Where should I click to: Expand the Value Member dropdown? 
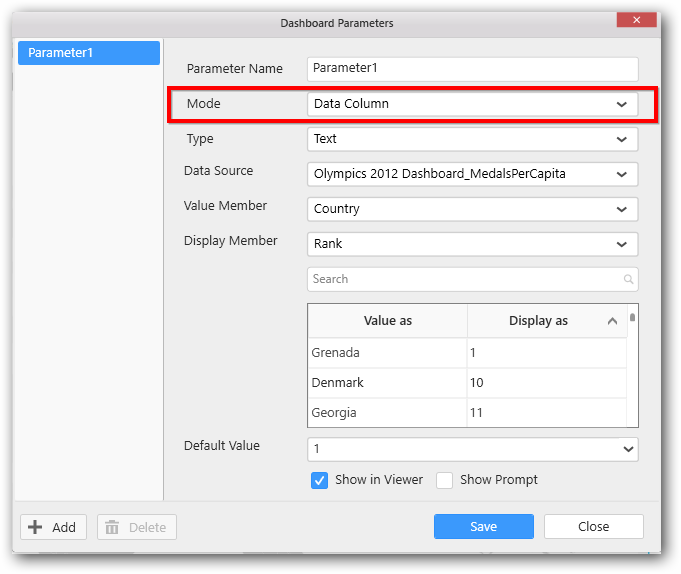[x=621, y=209]
